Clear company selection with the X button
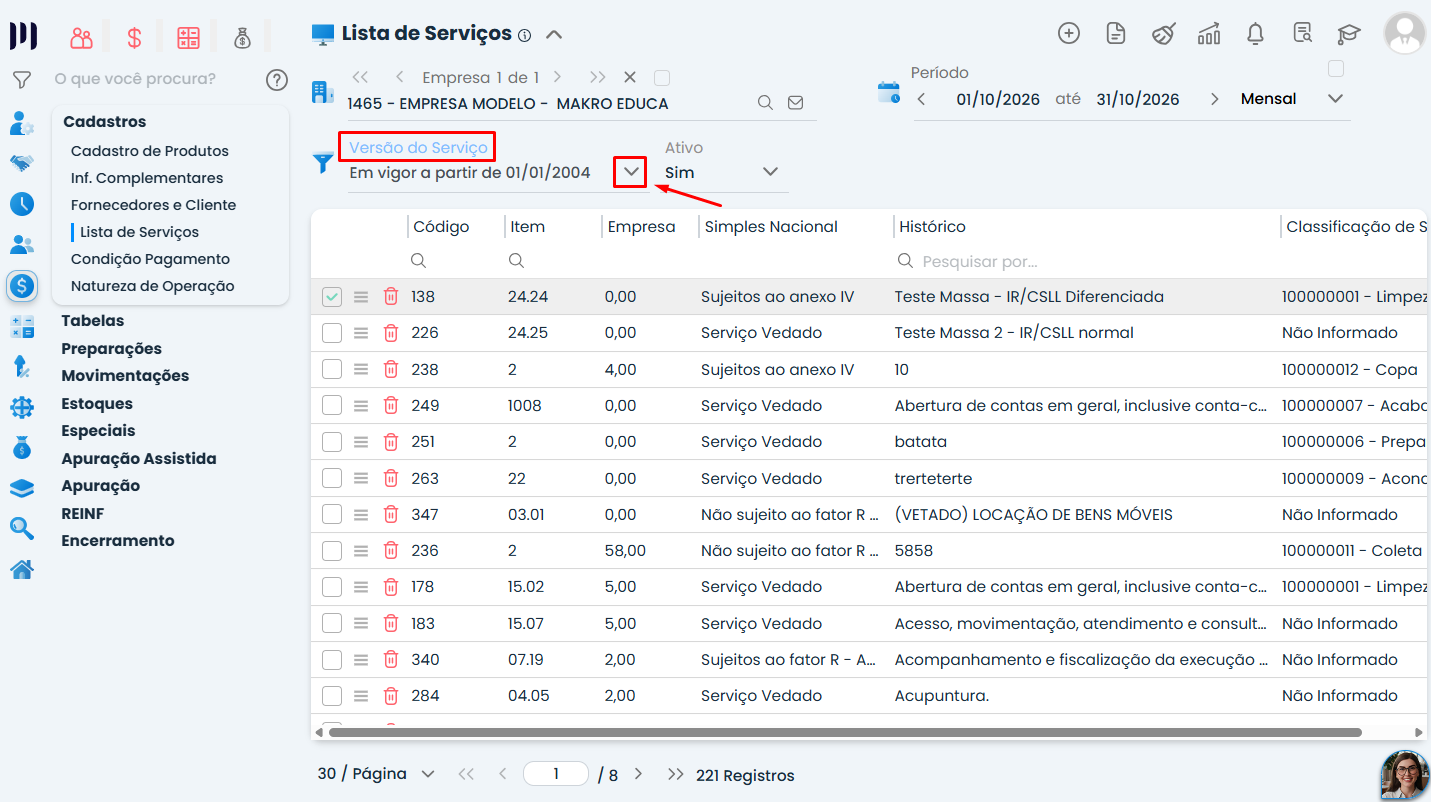The image size is (1431, 802). point(630,77)
